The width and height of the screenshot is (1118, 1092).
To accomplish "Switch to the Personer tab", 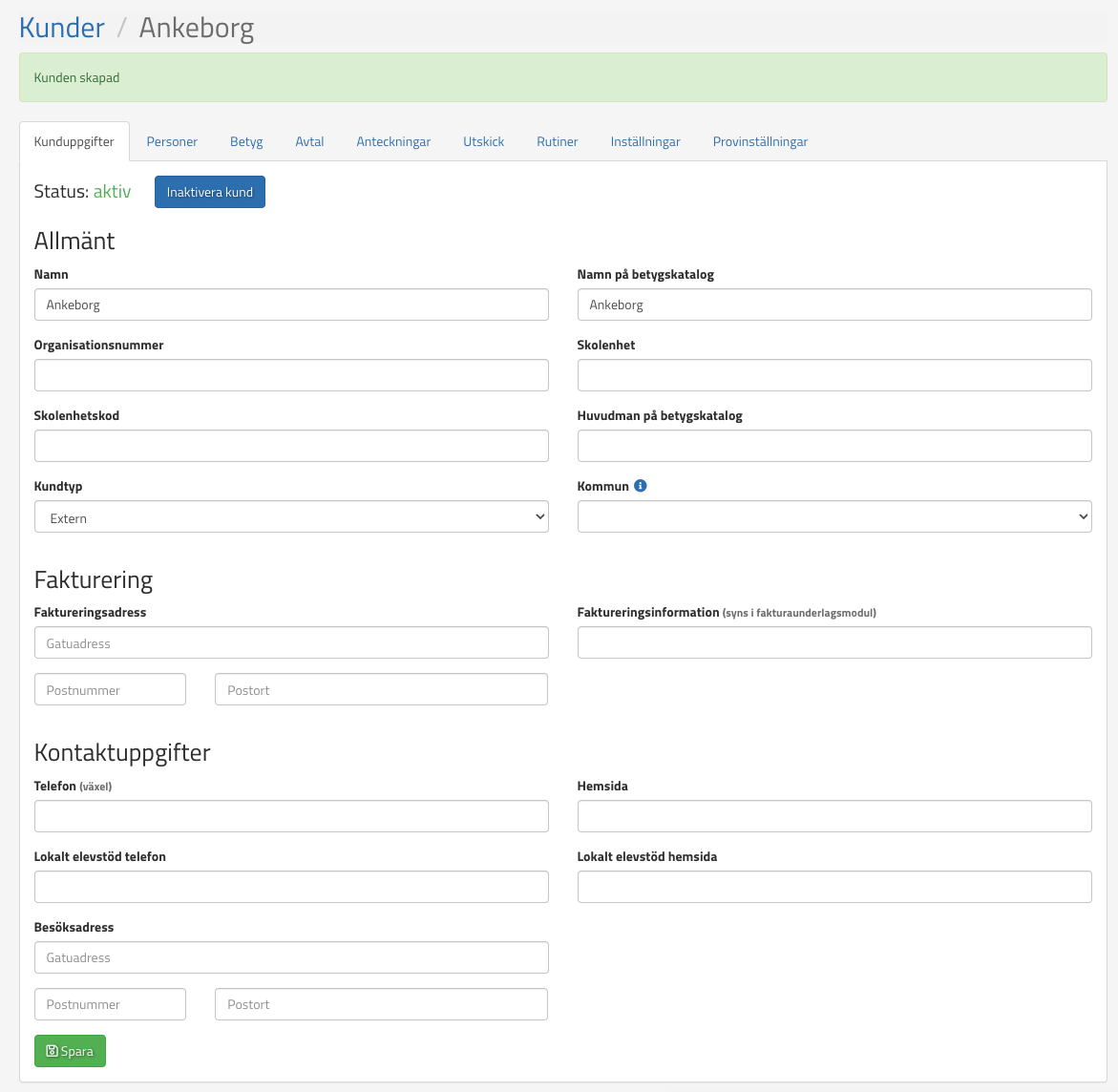I will tap(172, 142).
